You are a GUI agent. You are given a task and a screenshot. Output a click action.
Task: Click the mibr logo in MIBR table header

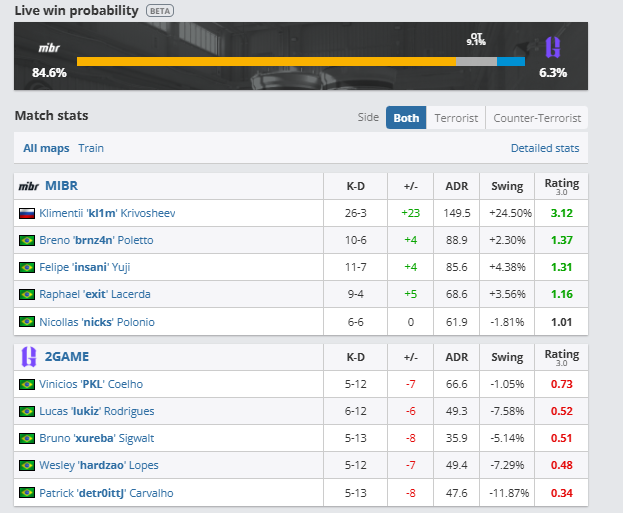click(29, 186)
